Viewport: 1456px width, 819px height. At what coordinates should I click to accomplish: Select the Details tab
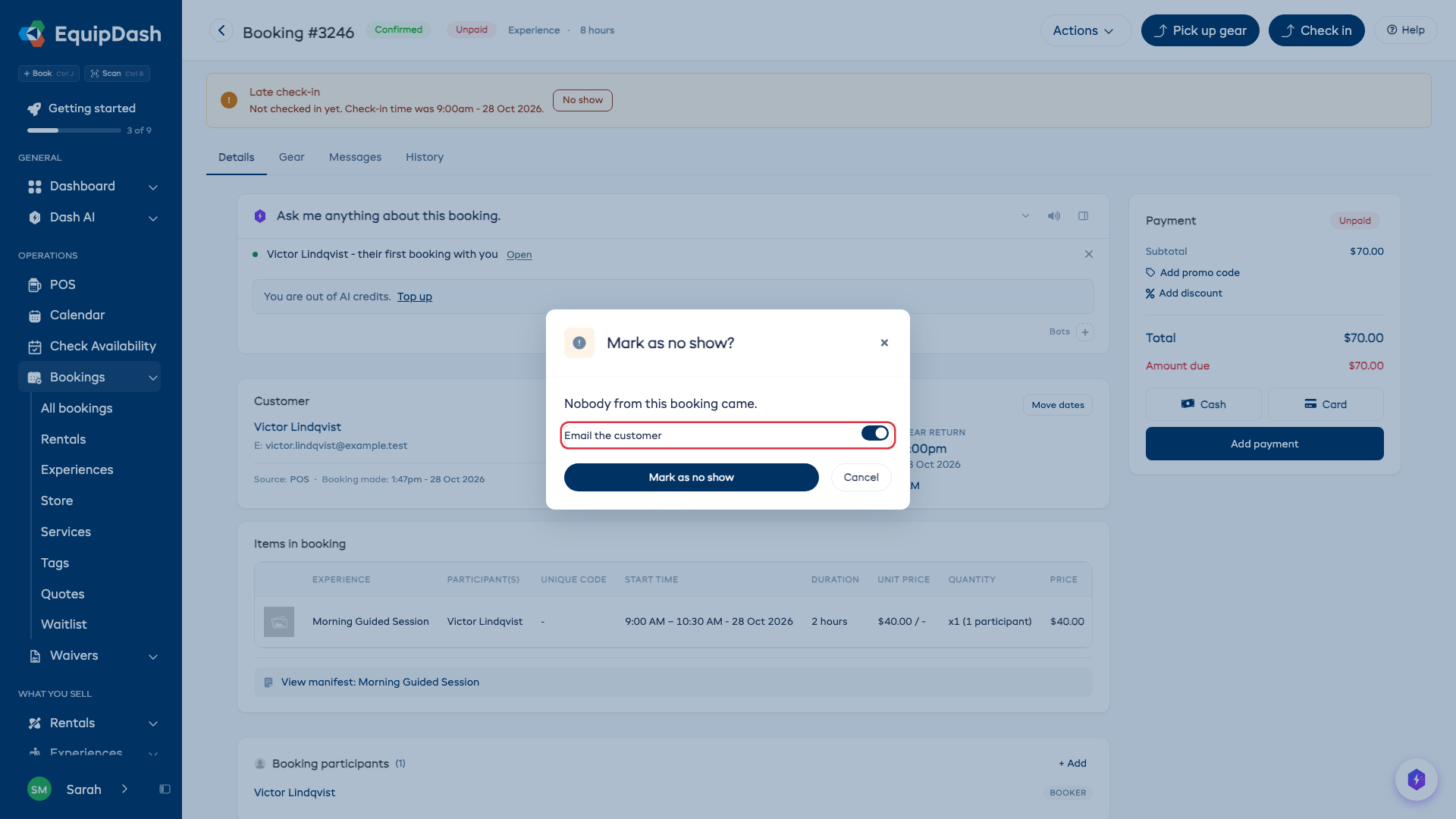click(x=236, y=157)
